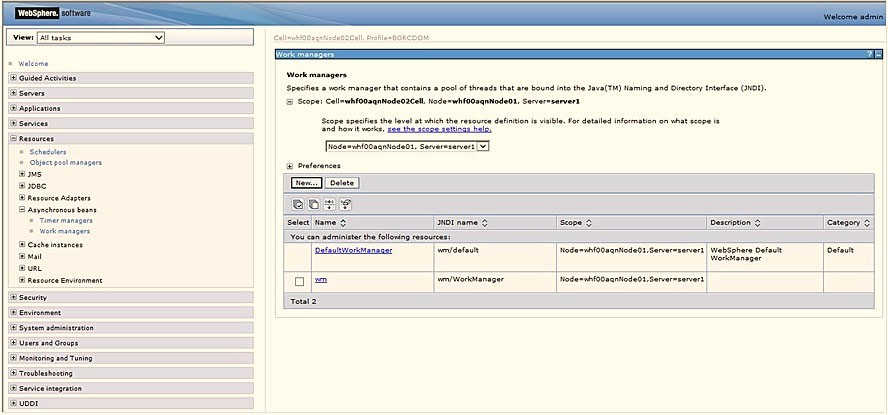Expand the Resource Adapters node
Viewport: 888px width, 415px height.
click(x=22, y=198)
